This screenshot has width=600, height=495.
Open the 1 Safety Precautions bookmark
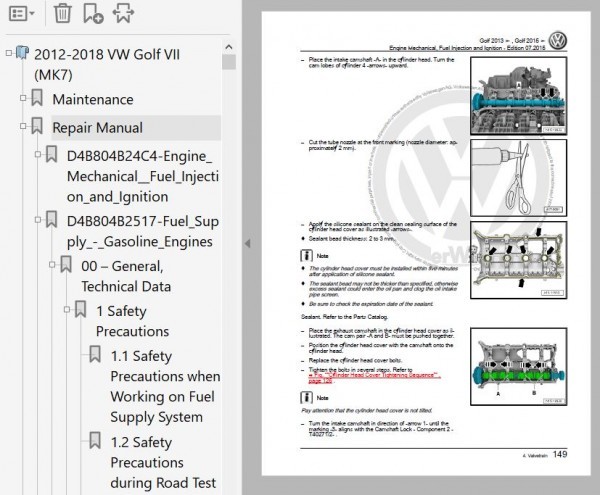(132, 321)
